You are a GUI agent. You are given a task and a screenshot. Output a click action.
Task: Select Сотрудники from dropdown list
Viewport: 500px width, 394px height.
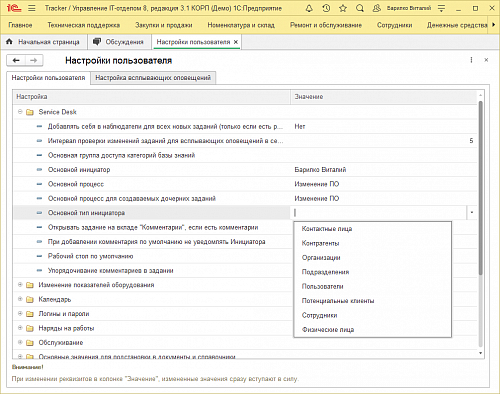point(372,315)
